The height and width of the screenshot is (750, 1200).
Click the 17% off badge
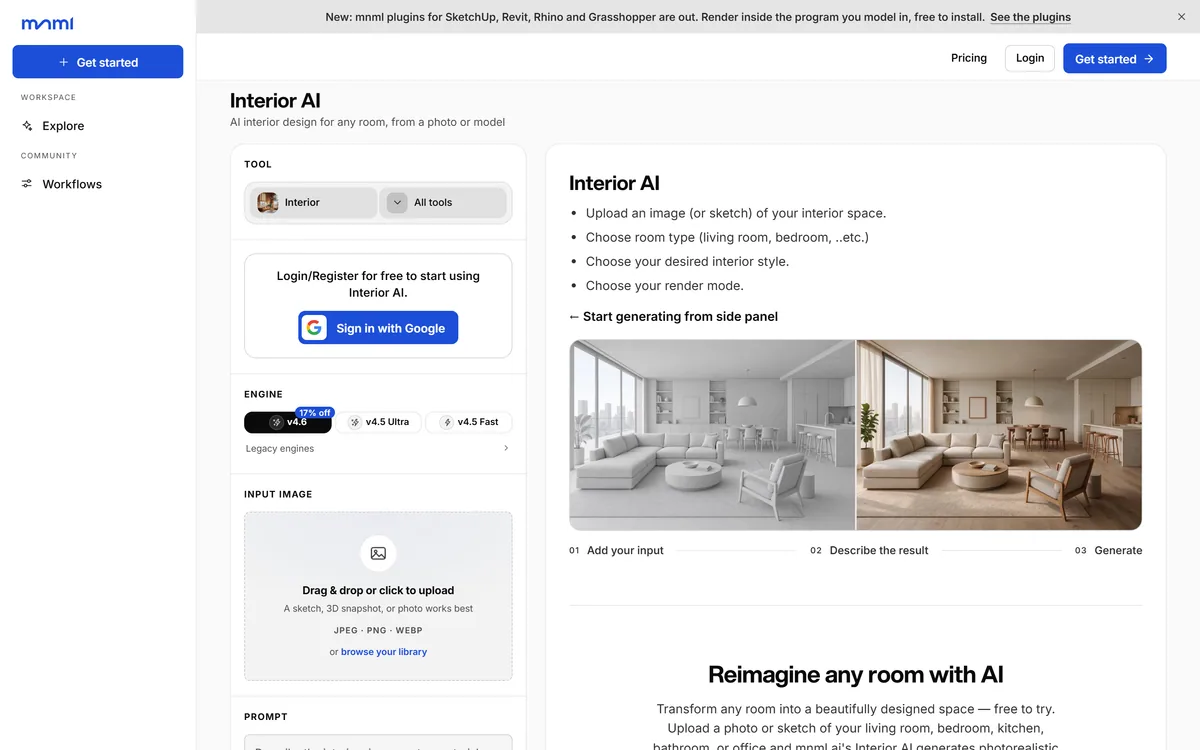(x=315, y=412)
